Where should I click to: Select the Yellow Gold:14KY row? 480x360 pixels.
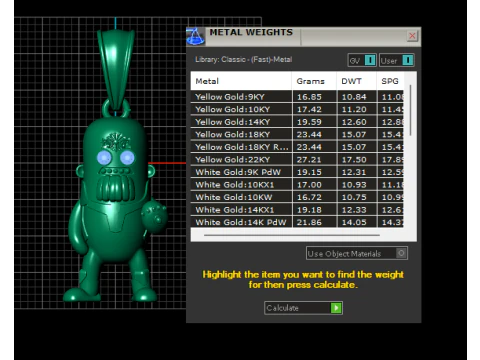click(297, 122)
